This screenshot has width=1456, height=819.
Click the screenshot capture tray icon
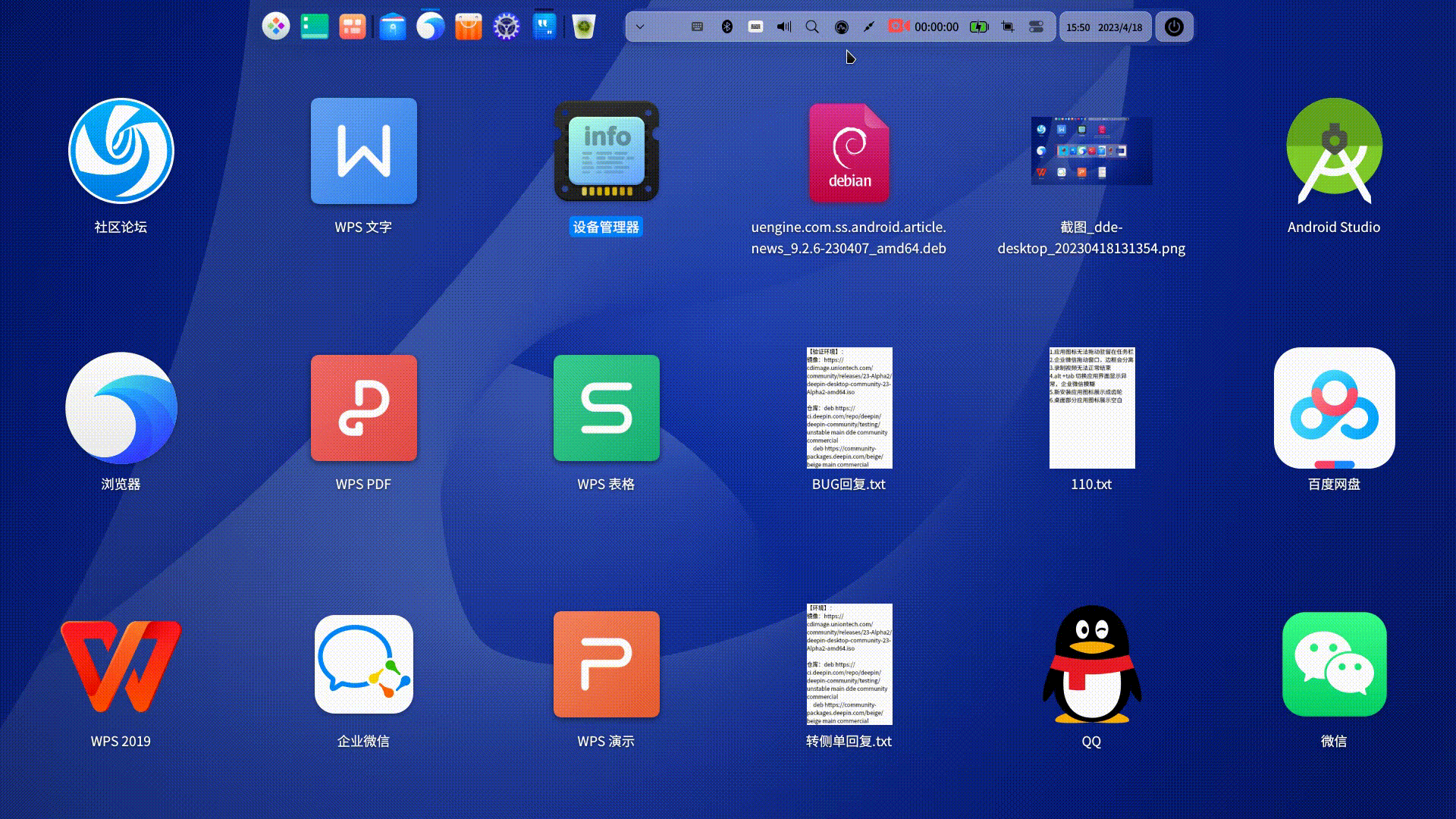(1008, 27)
